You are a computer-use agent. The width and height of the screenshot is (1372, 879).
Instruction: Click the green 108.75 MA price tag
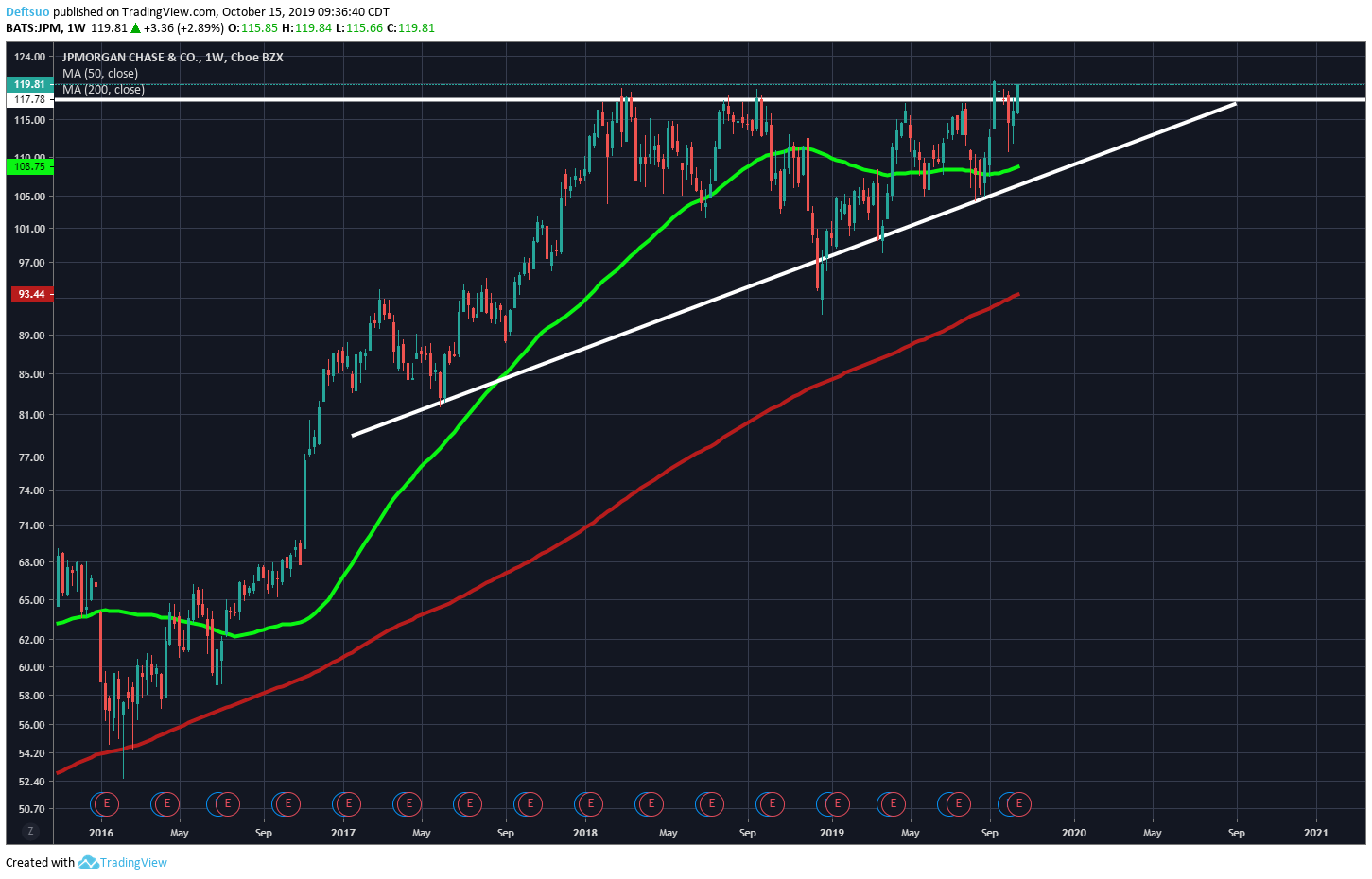[30, 166]
